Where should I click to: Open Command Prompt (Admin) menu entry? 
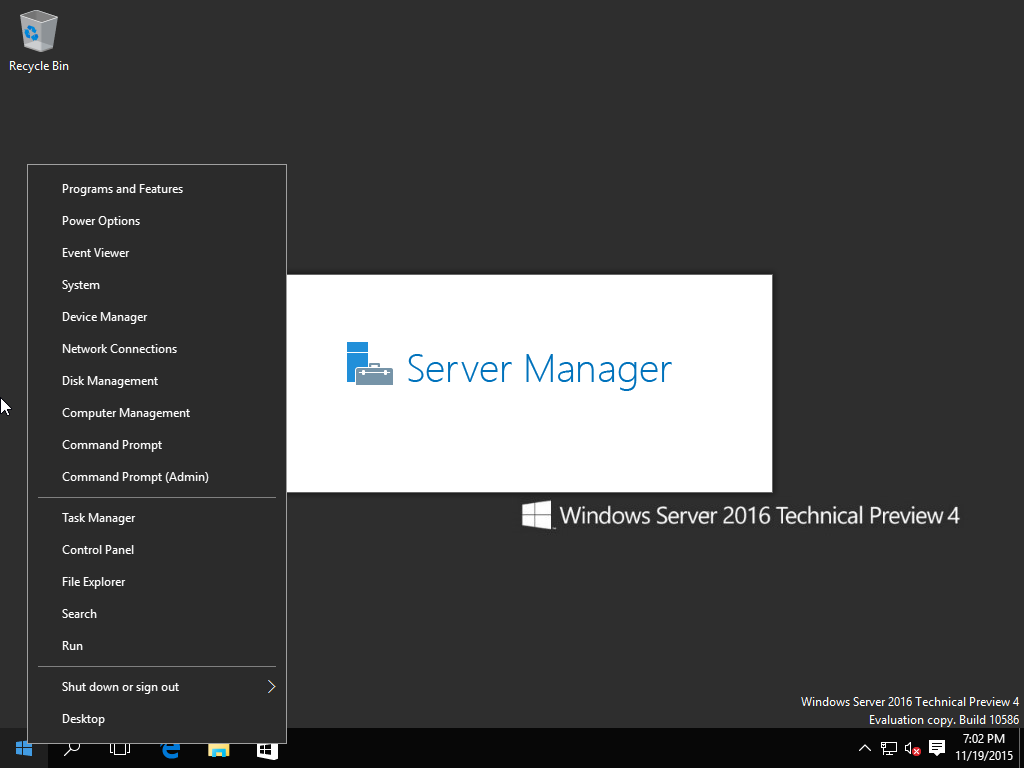click(x=135, y=477)
